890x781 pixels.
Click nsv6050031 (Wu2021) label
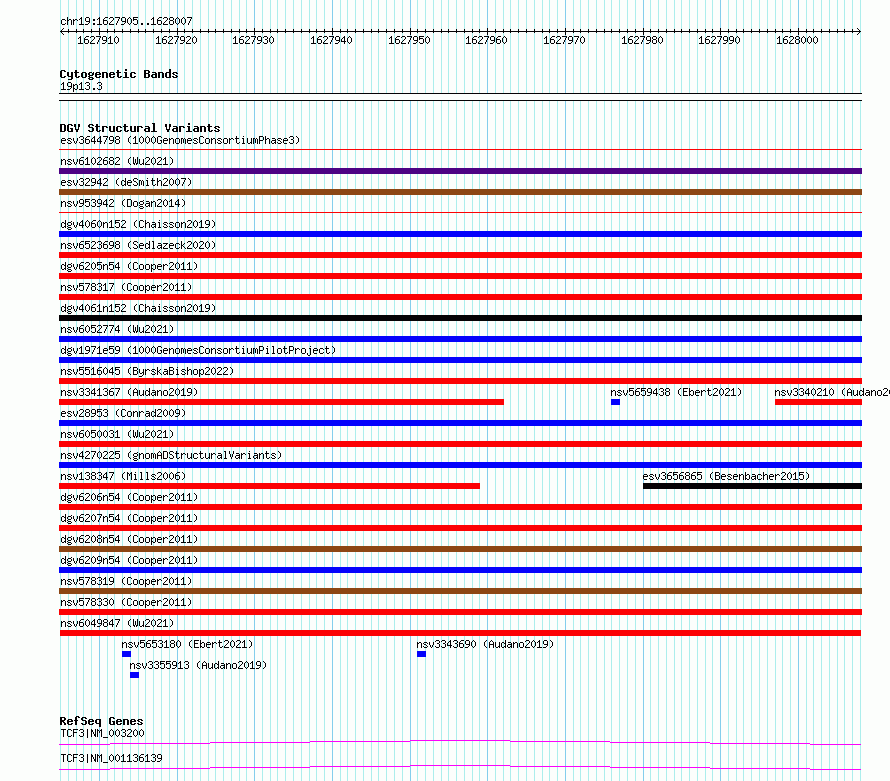tap(117, 434)
